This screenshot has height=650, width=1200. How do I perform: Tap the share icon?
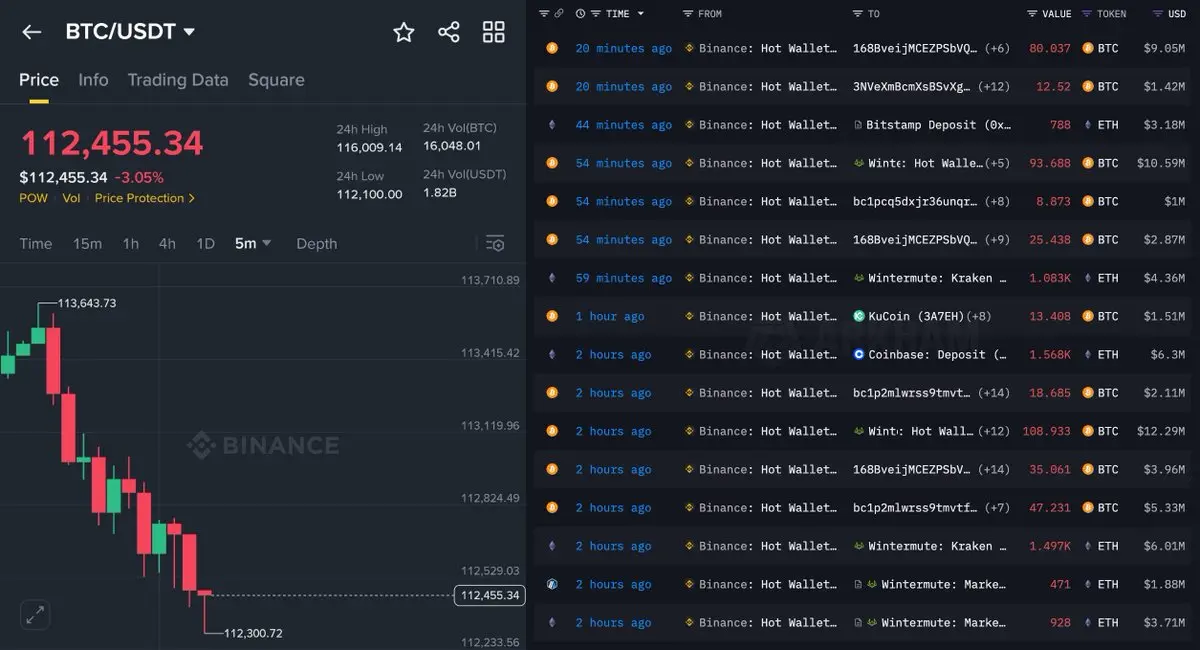point(449,32)
